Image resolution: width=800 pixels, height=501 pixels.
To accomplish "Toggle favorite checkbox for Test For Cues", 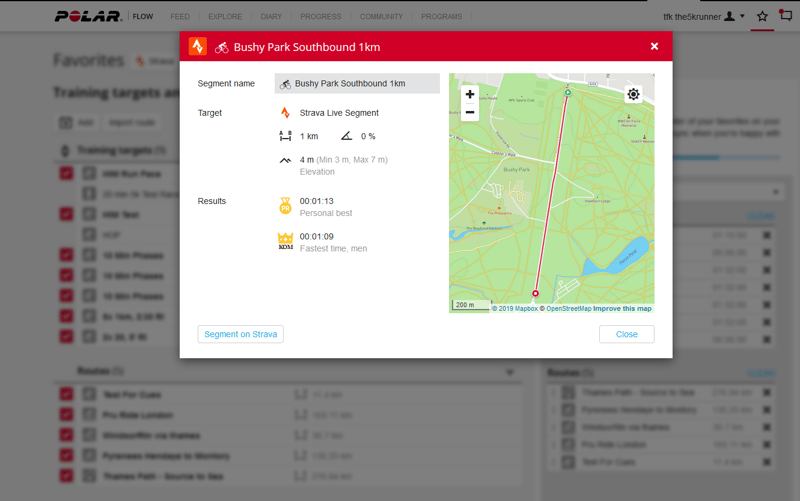I will click(x=66, y=394).
